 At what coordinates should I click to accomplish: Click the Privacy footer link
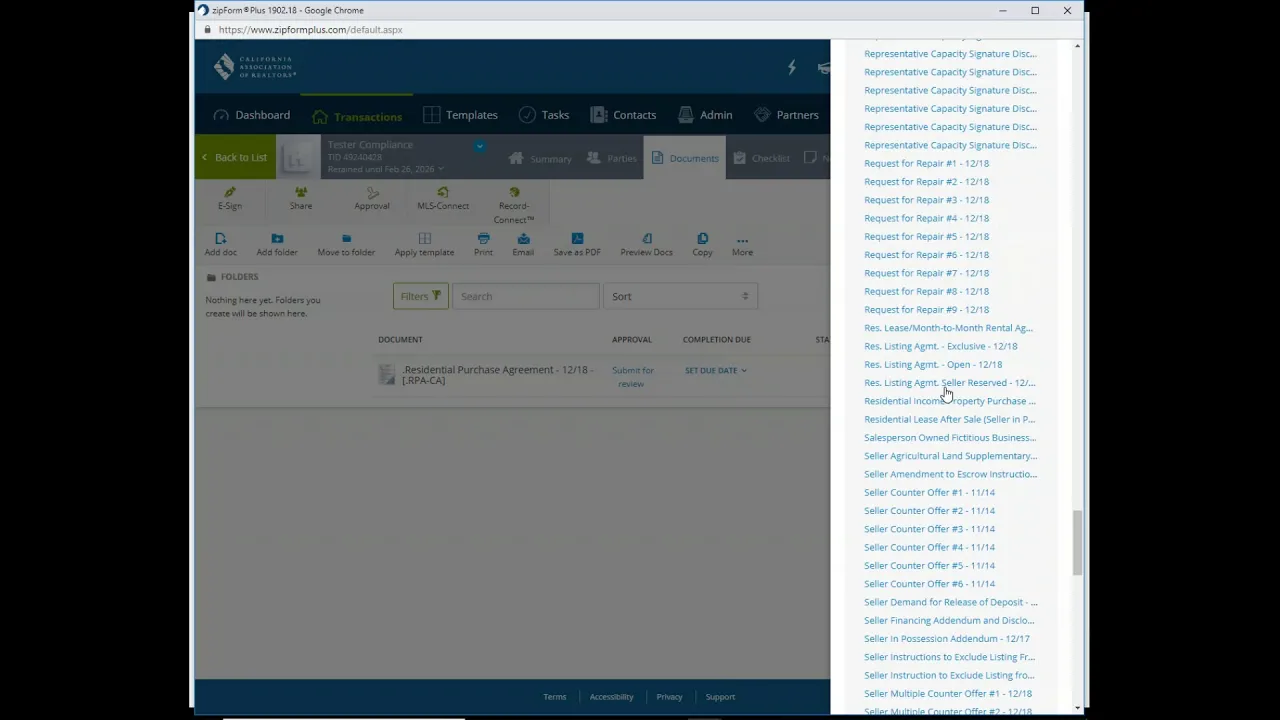[x=669, y=697]
